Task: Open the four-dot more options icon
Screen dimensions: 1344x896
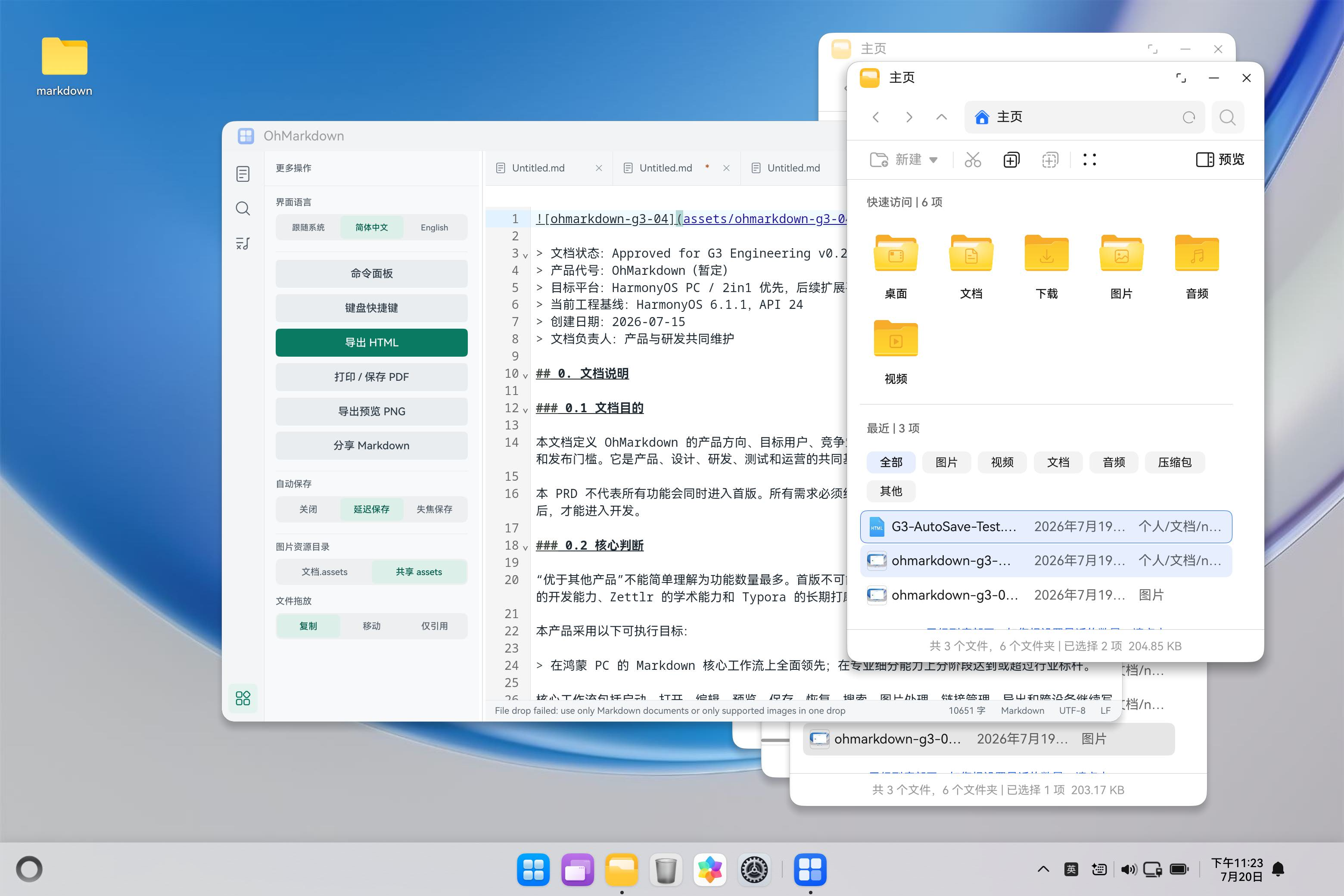Action: (1090, 159)
